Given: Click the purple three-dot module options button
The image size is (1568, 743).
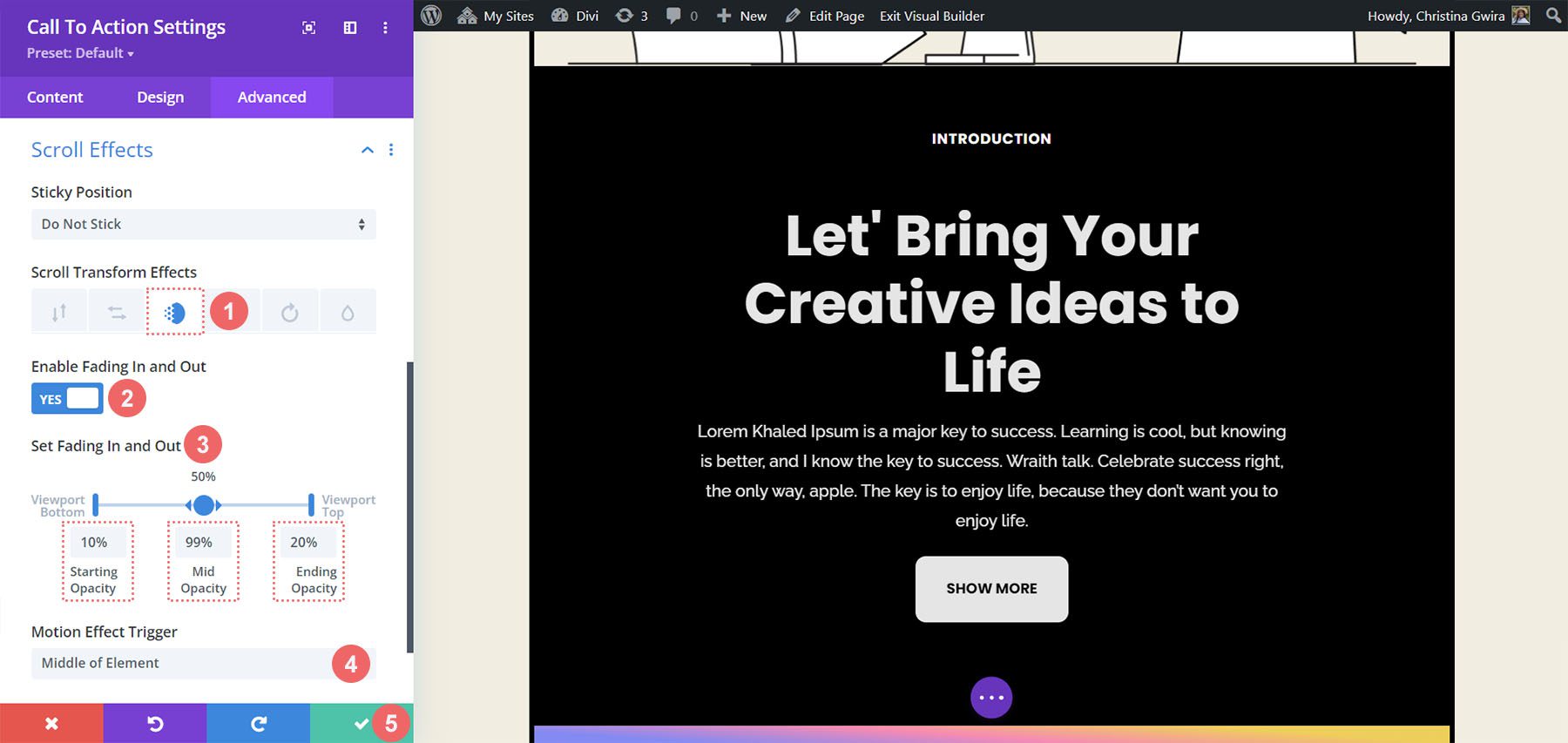Looking at the screenshot, I should click(991, 698).
